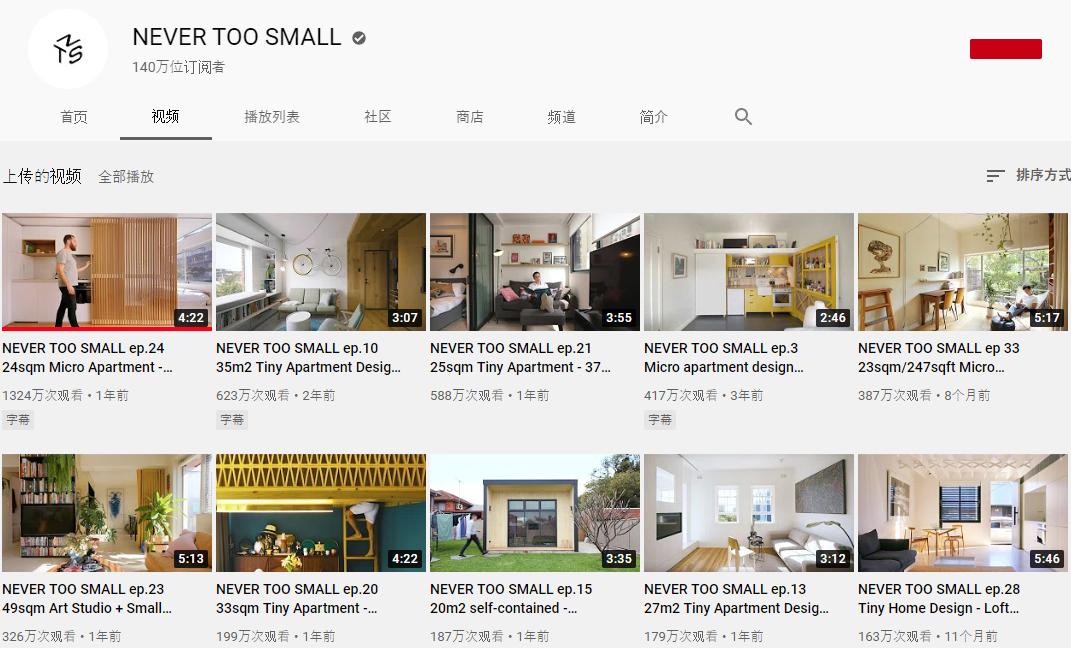The width and height of the screenshot is (1071, 648).
Task: Click the 5:46 duration badge on ep.28
Action: pyautogui.click(x=1047, y=559)
